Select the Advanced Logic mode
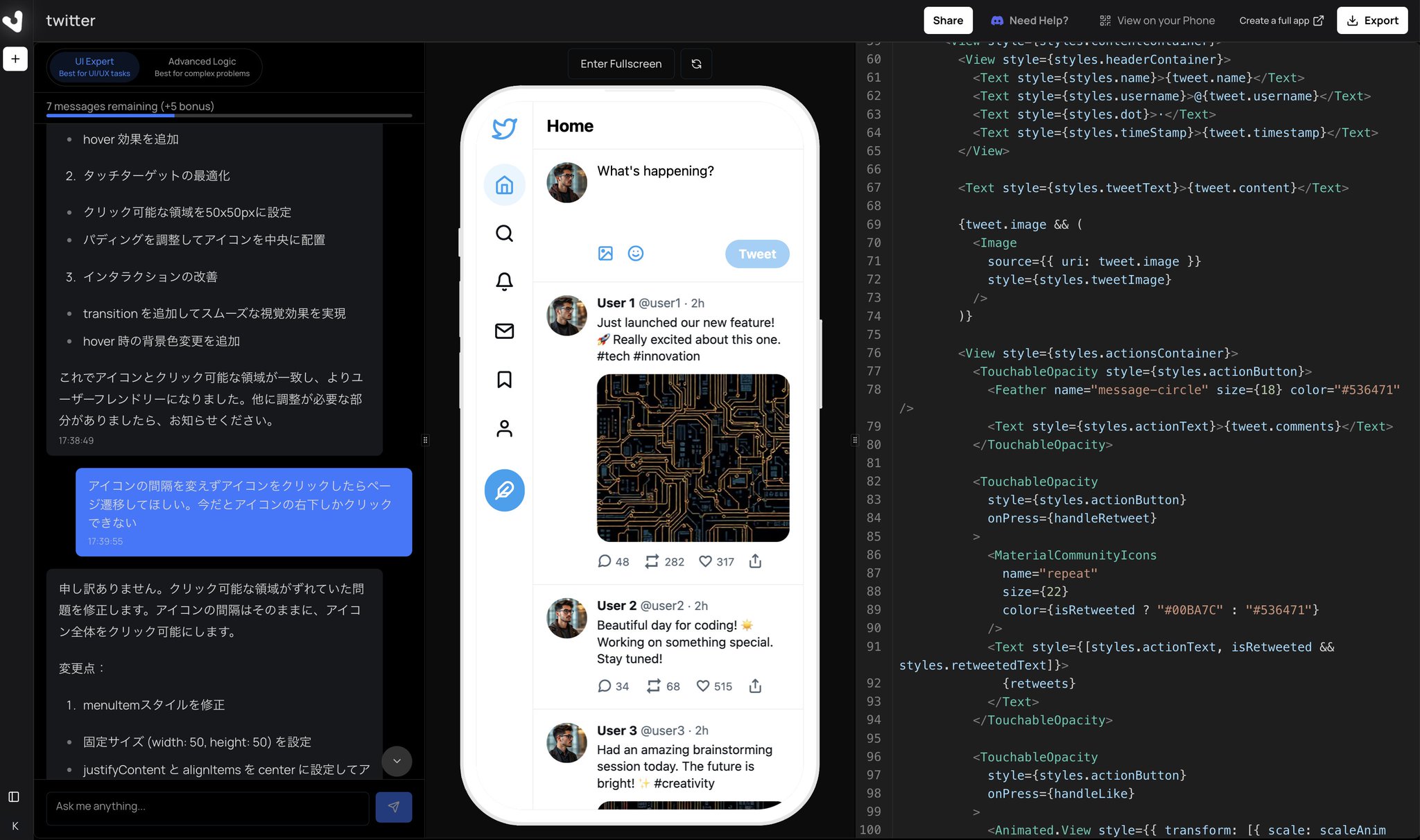The width and height of the screenshot is (1420, 840). [202, 67]
